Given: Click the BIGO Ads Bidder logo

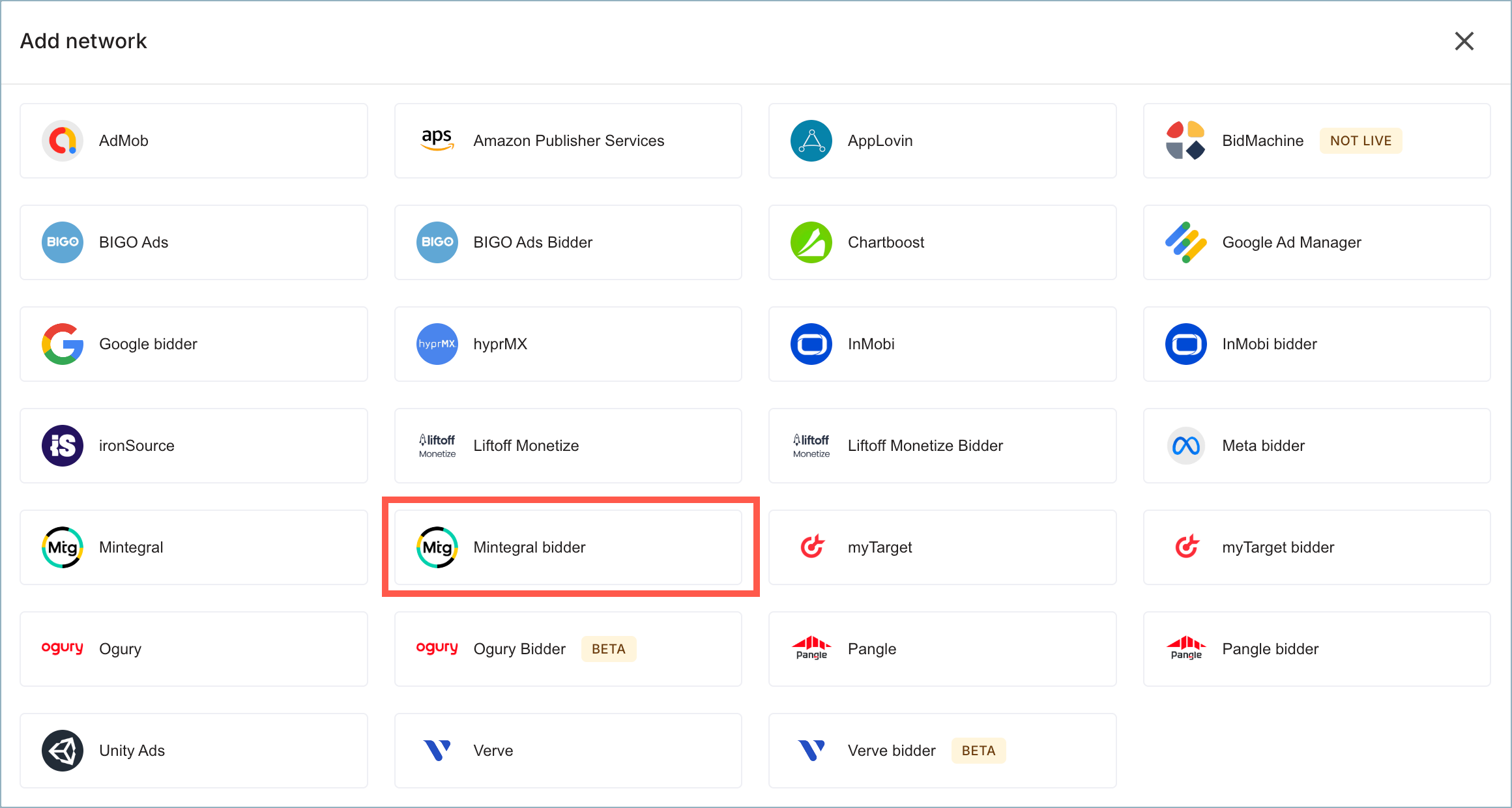Looking at the screenshot, I should pyautogui.click(x=437, y=242).
